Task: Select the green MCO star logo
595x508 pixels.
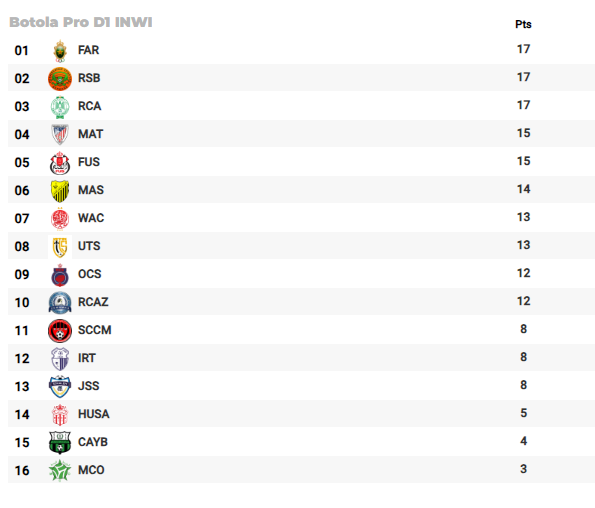Action: (60, 470)
